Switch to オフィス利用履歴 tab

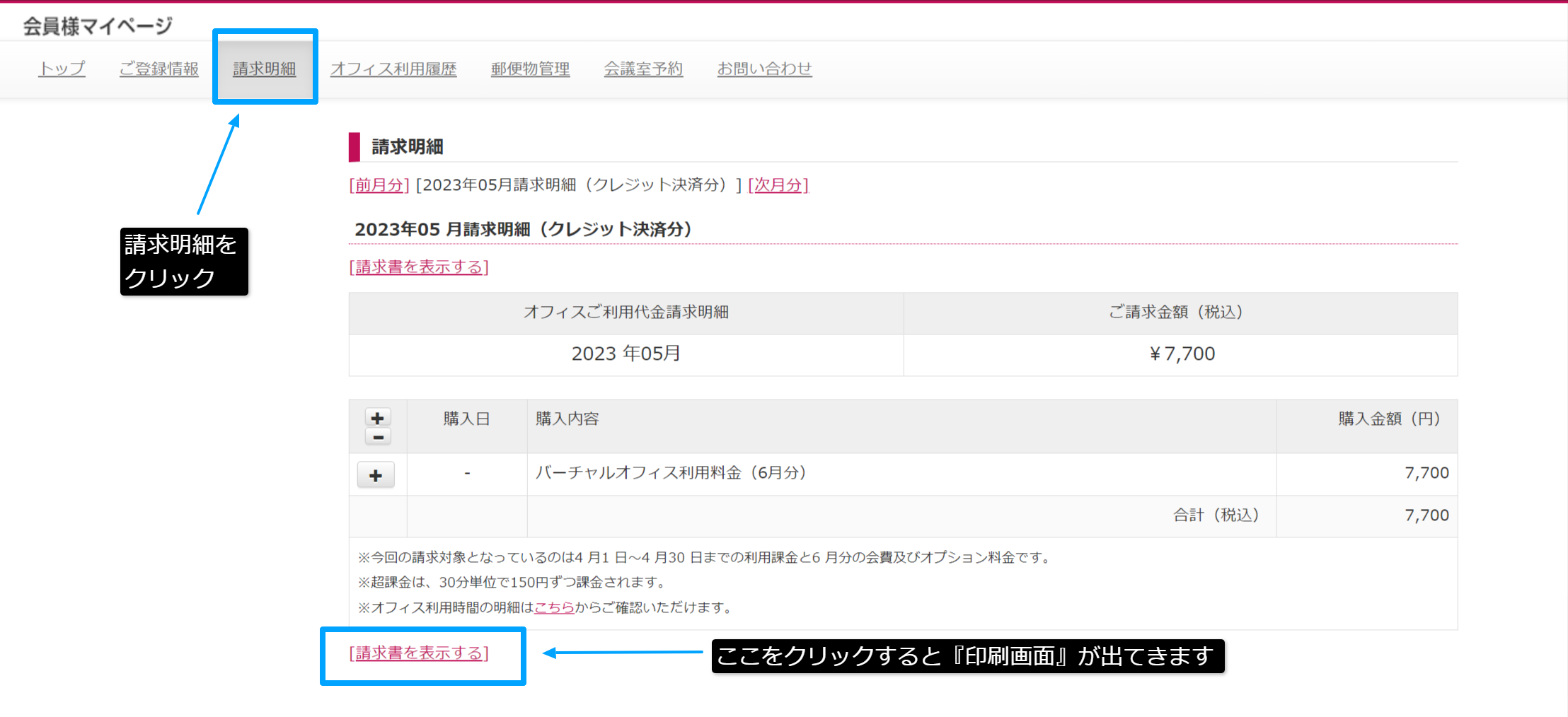pos(393,69)
